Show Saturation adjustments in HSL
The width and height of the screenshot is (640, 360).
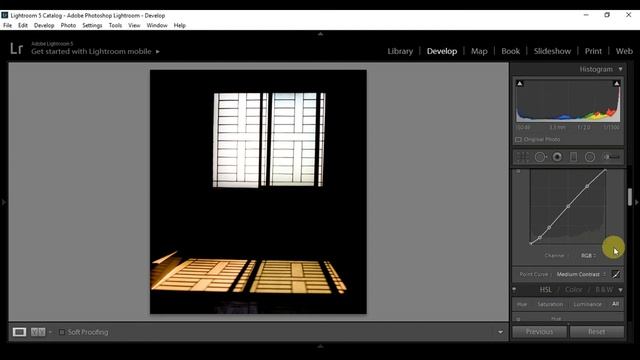[550, 304]
